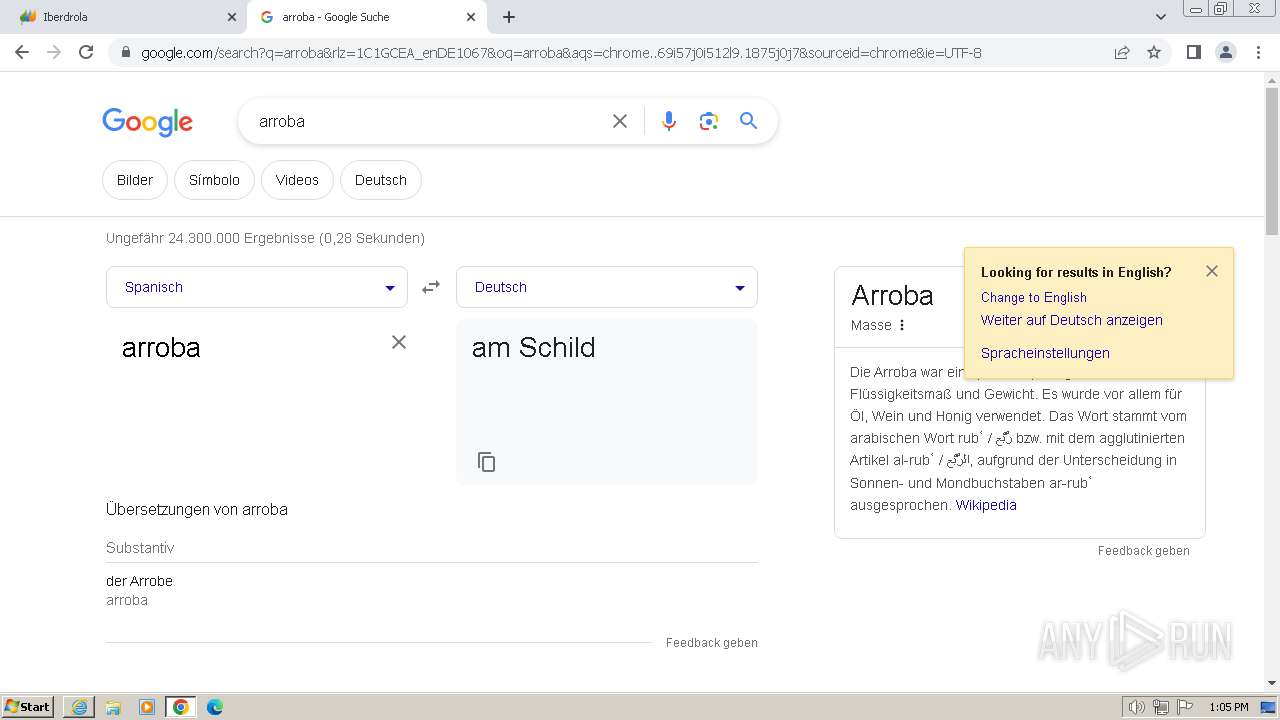This screenshot has height=720, width=1280.
Task: Click the volume speaker tray icon
Action: click(1136, 707)
